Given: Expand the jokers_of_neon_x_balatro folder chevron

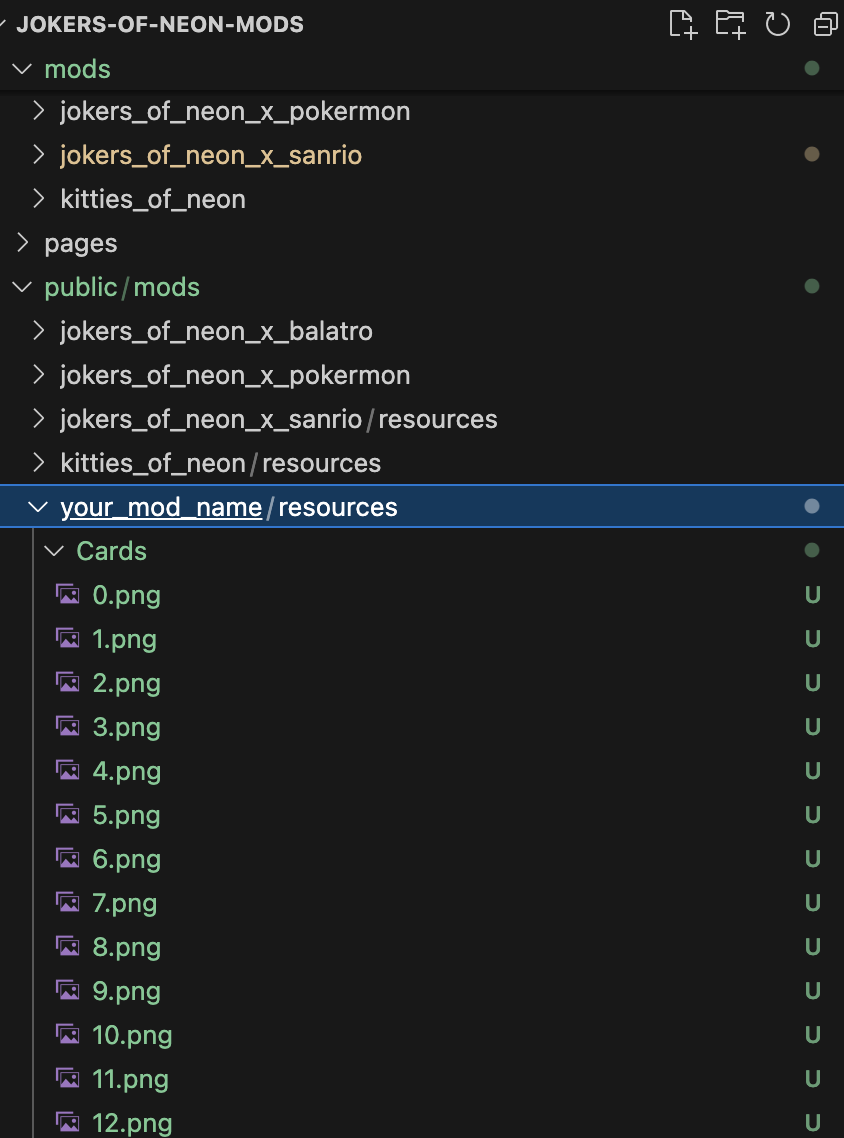Looking at the screenshot, I should pos(39,331).
